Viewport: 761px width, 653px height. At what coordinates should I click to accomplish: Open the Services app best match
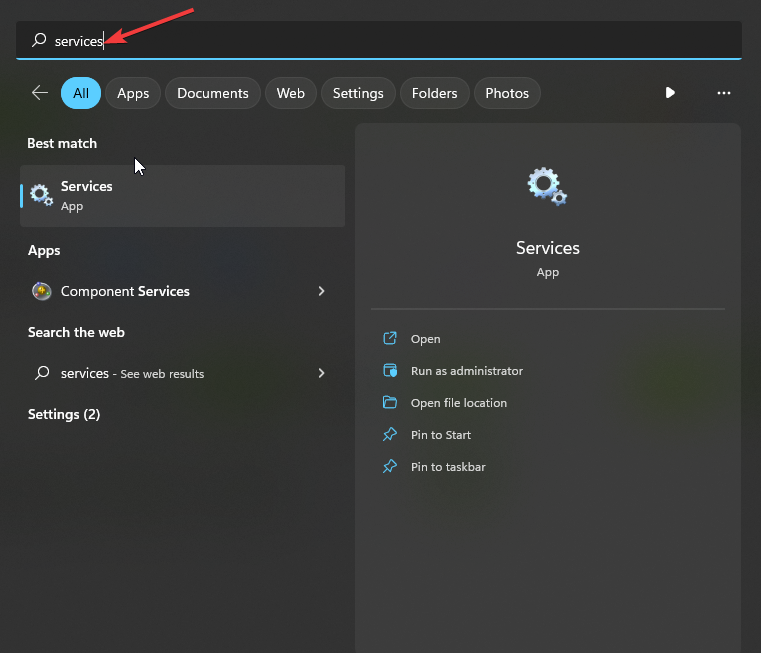[x=182, y=196]
